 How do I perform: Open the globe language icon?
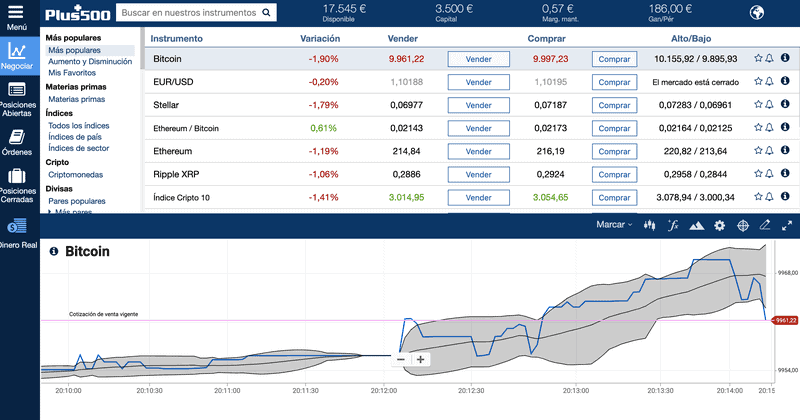pyautogui.click(x=757, y=12)
